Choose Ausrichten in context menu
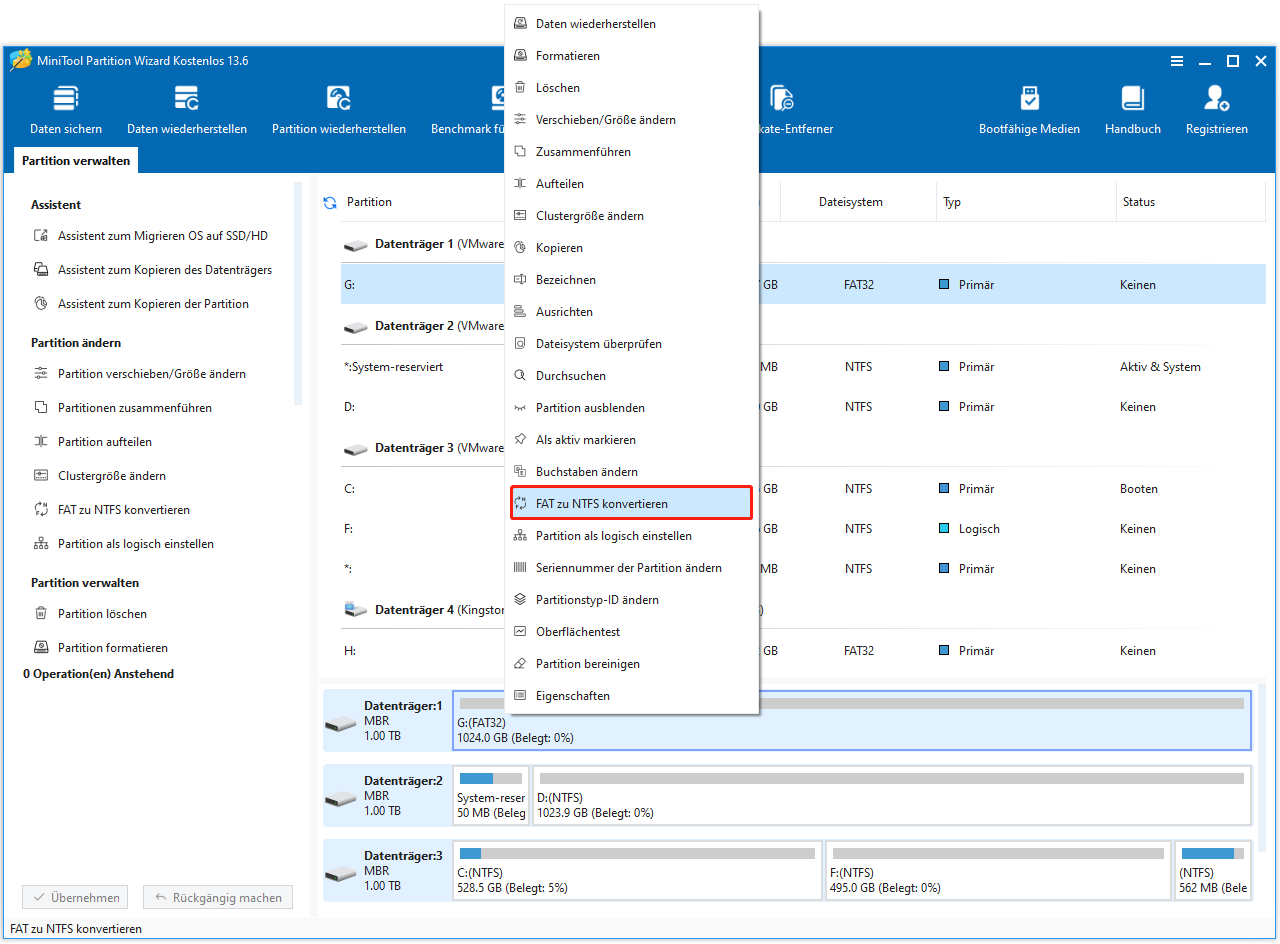 point(631,312)
